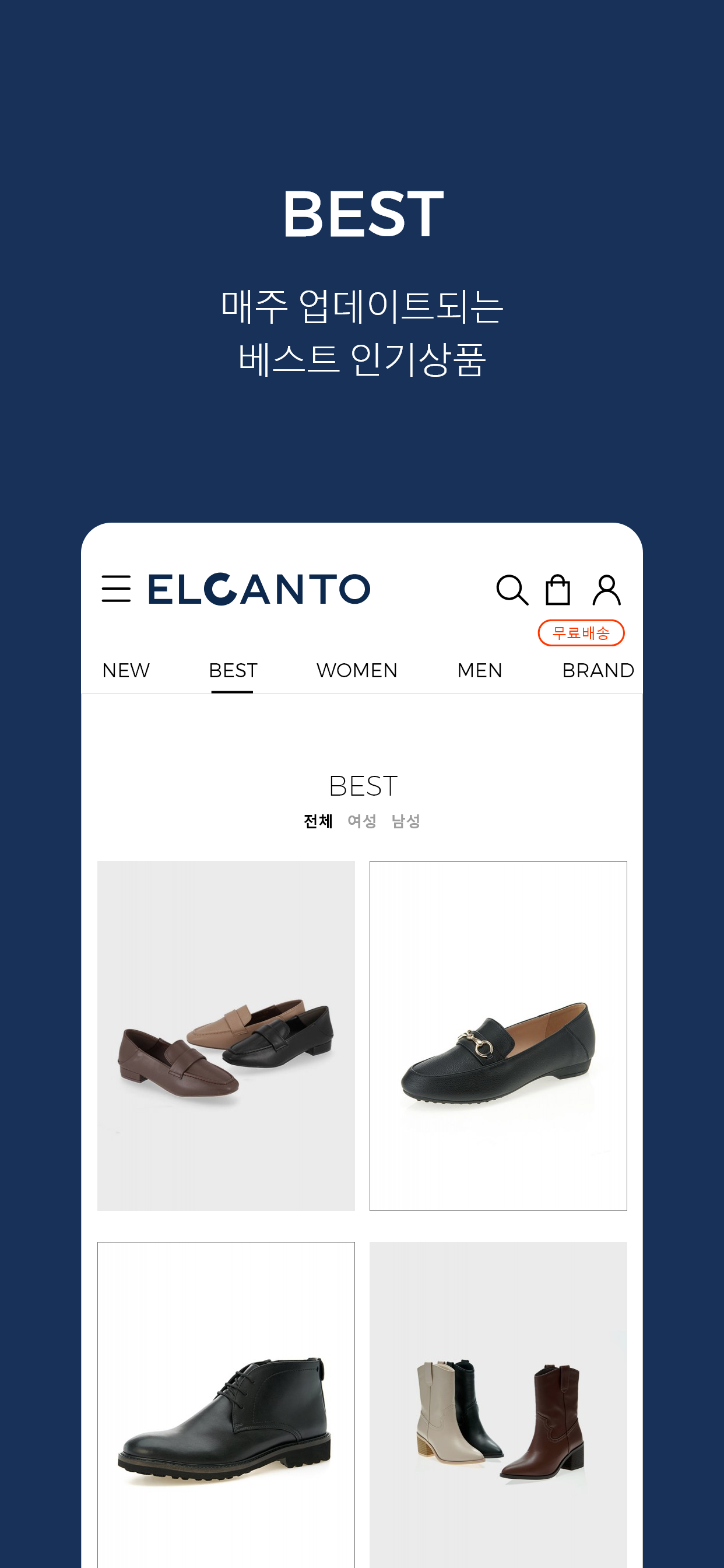724x1568 pixels.
Task: Open the shopping bag icon
Action: 558,589
